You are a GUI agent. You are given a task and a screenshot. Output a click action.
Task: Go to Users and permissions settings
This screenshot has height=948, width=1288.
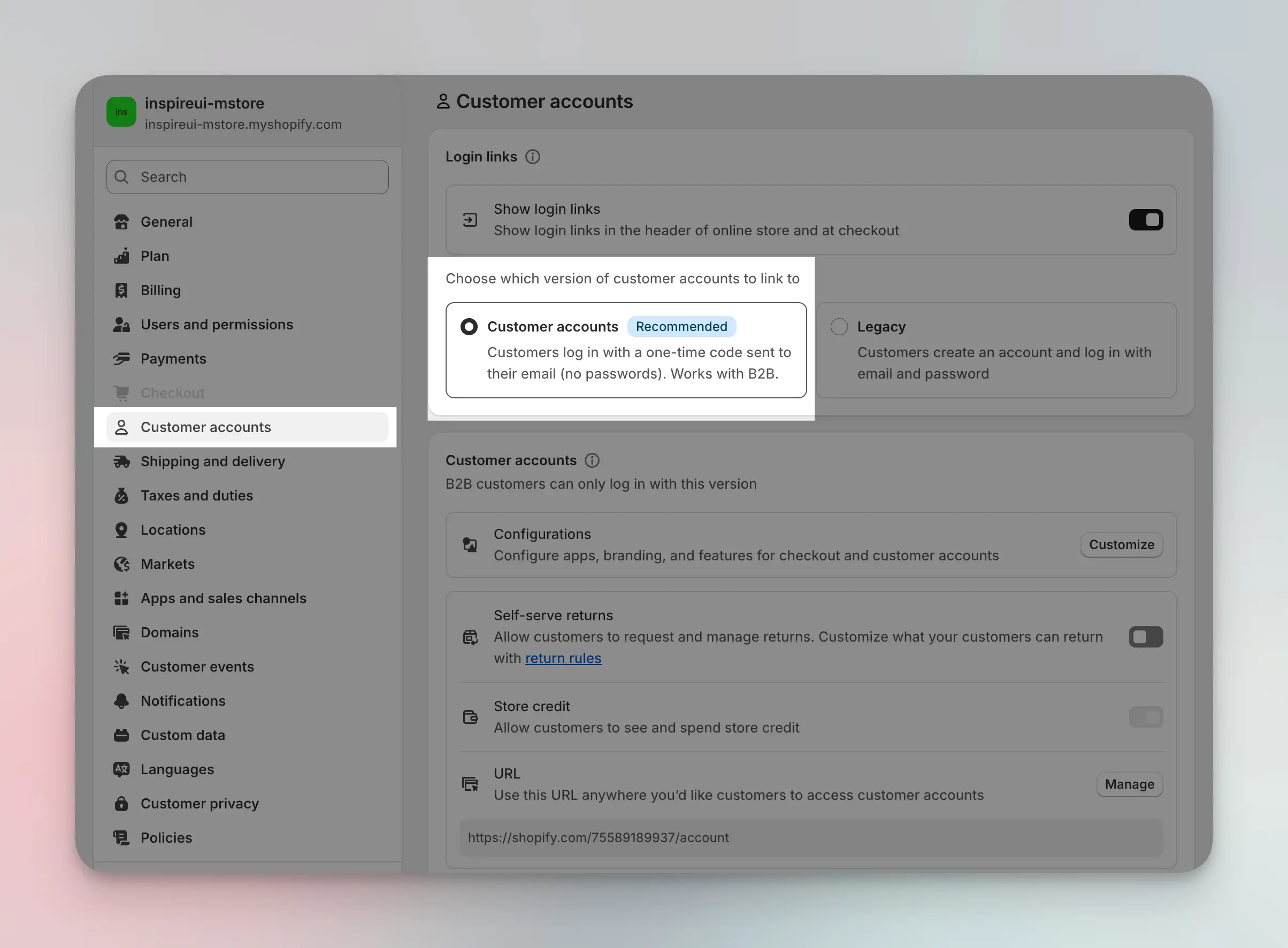click(x=217, y=324)
